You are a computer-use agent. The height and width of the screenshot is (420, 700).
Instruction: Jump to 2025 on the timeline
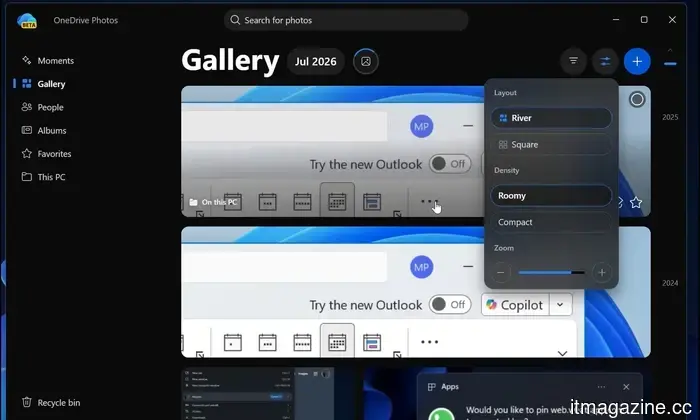click(670, 117)
